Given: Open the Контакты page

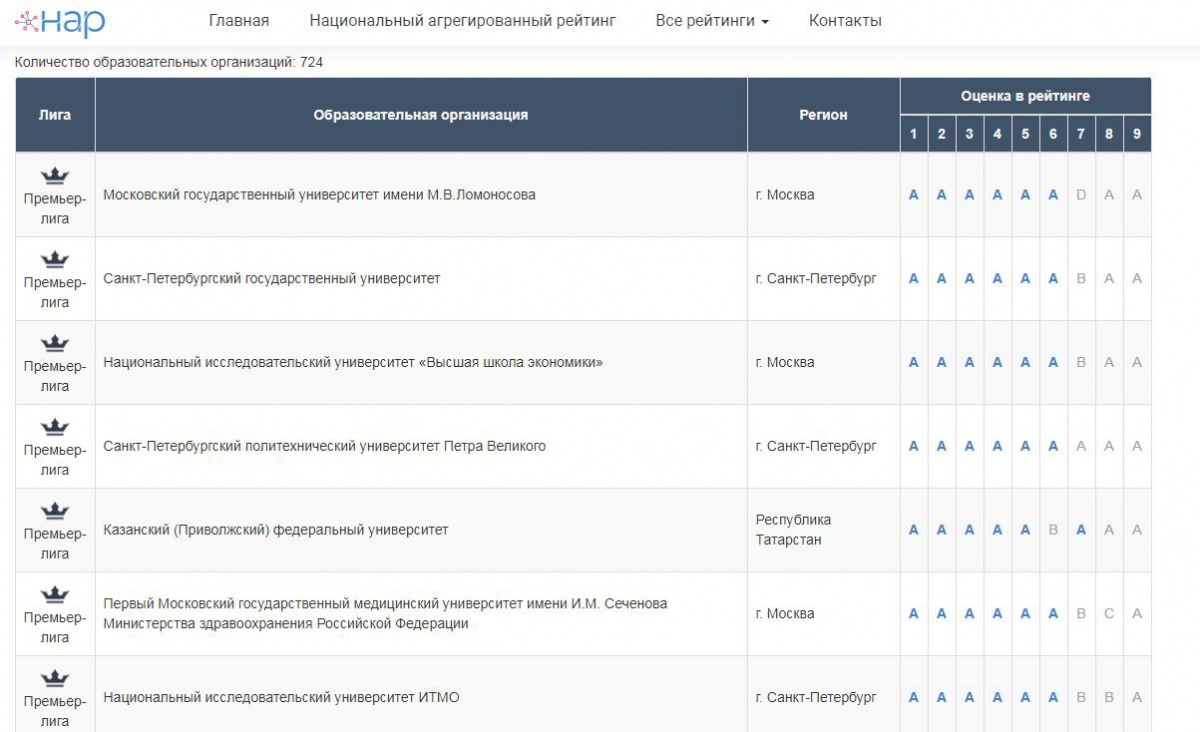Looking at the screenshot, I should pyautogui.click(x=845, y=21).
